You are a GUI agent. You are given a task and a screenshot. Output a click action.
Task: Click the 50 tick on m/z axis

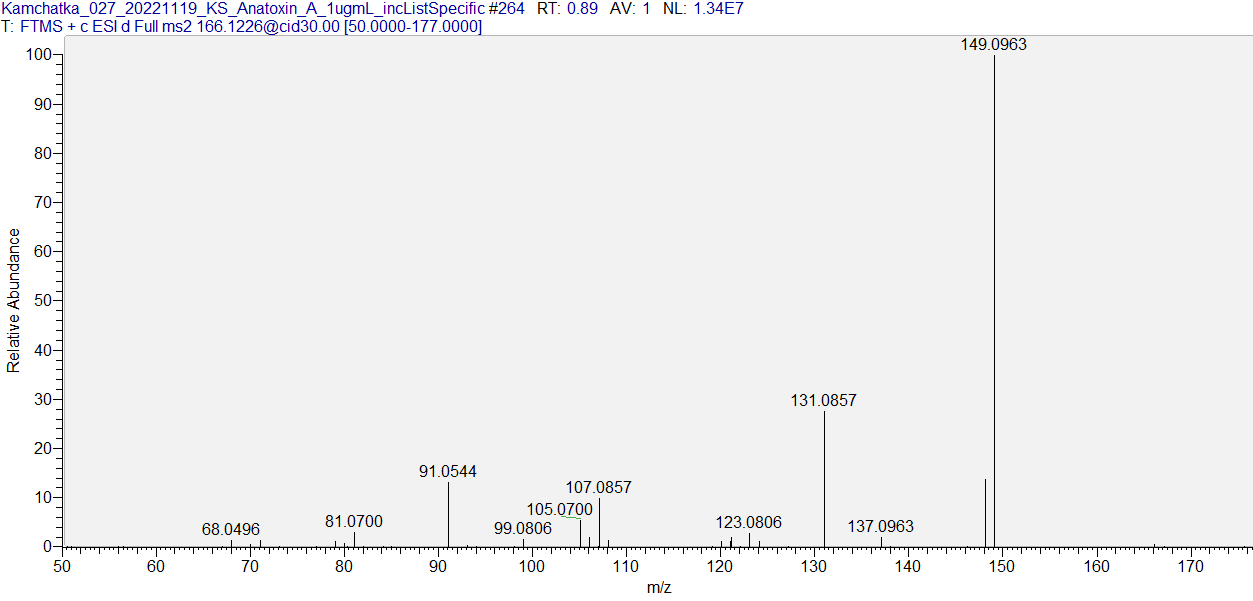tap(62, 567)
